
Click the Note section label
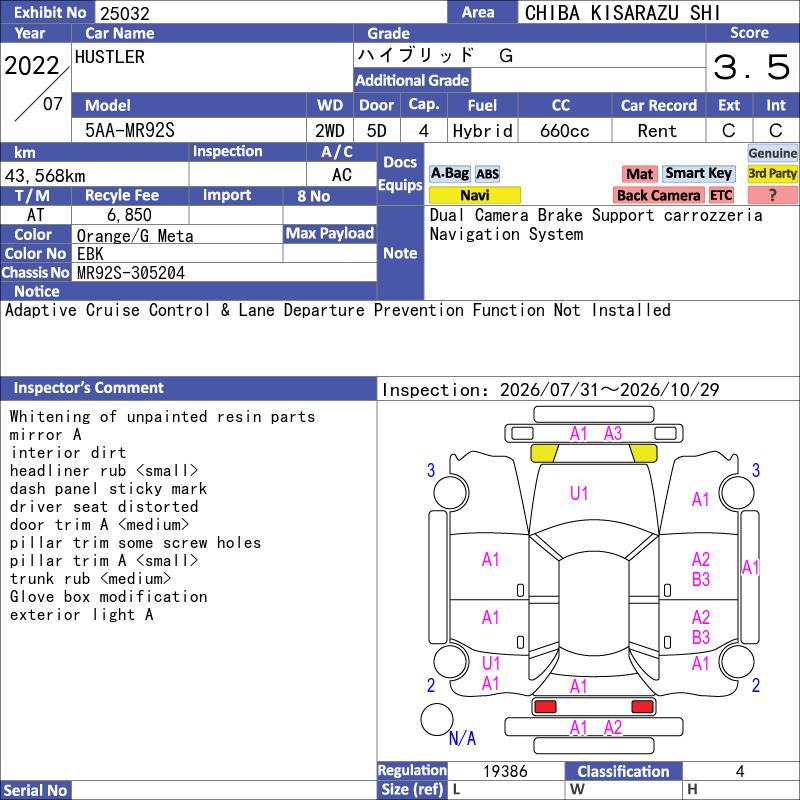(400, 253)
